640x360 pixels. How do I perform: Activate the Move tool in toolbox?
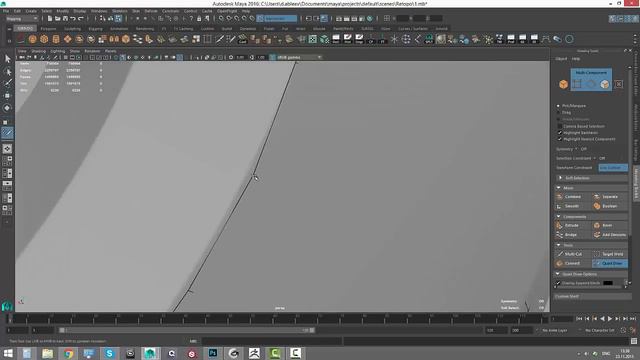click(7, 96)
